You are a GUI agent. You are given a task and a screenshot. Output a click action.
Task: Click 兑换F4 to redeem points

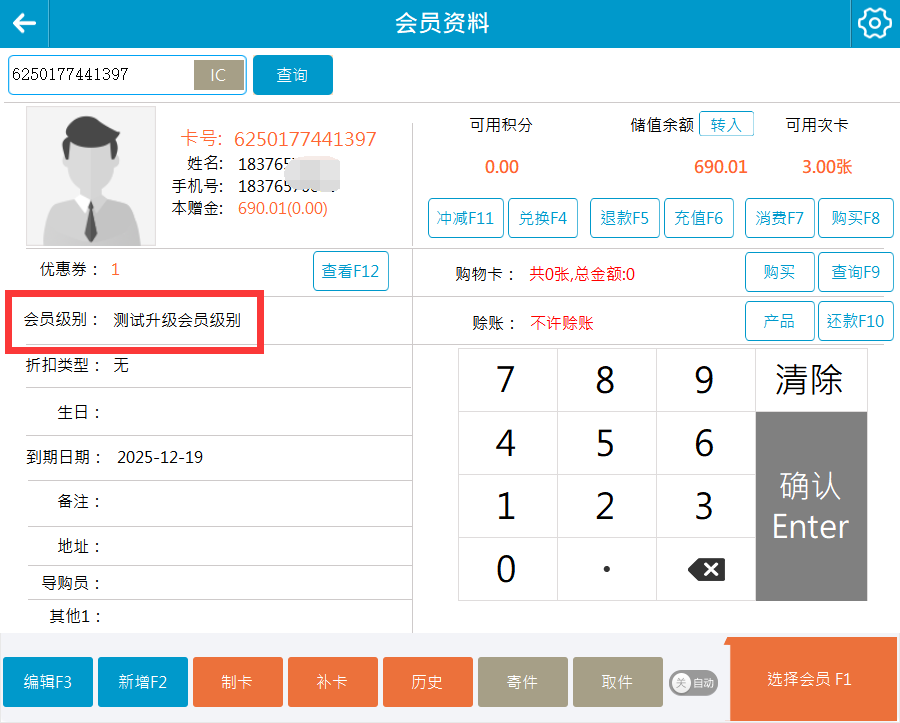(x=543, y=218)
